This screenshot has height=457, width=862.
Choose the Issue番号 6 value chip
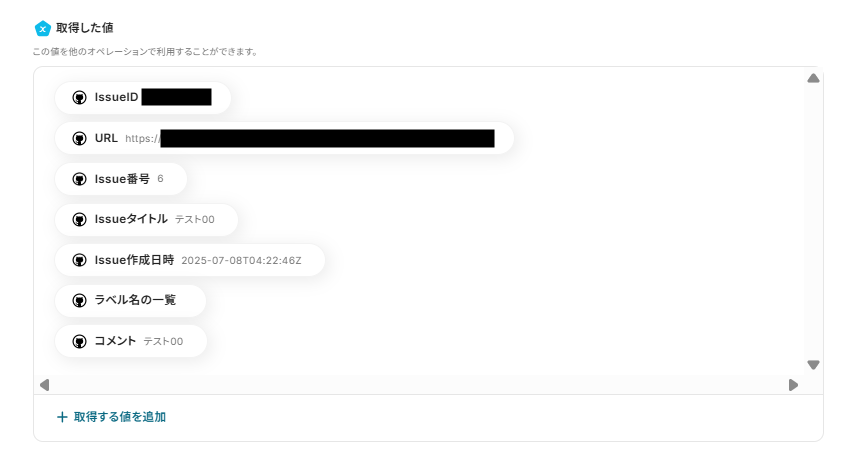click(121, 179)
